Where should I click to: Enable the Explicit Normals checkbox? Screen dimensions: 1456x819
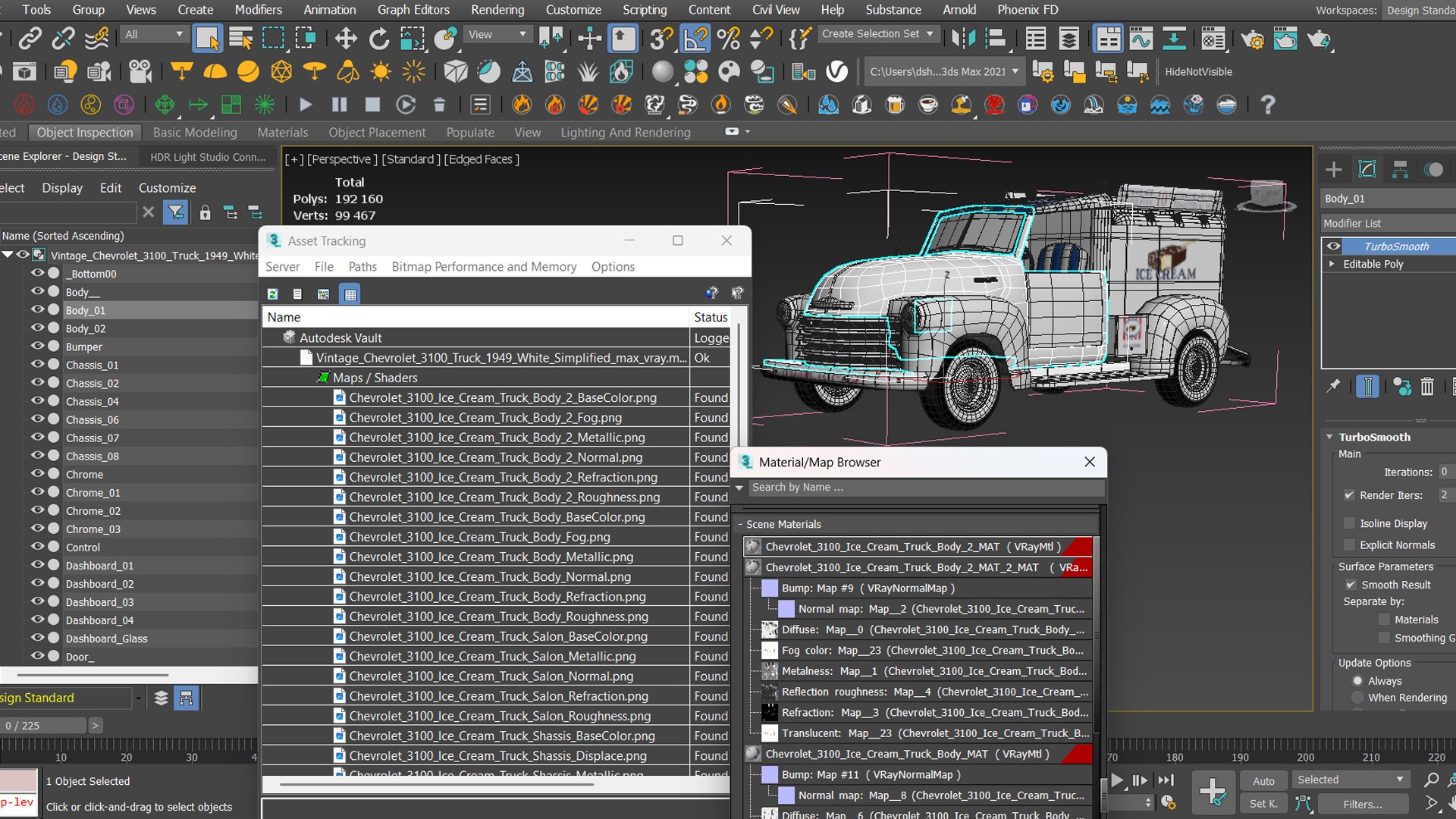pyautogui.click(x=1349, y=544)
